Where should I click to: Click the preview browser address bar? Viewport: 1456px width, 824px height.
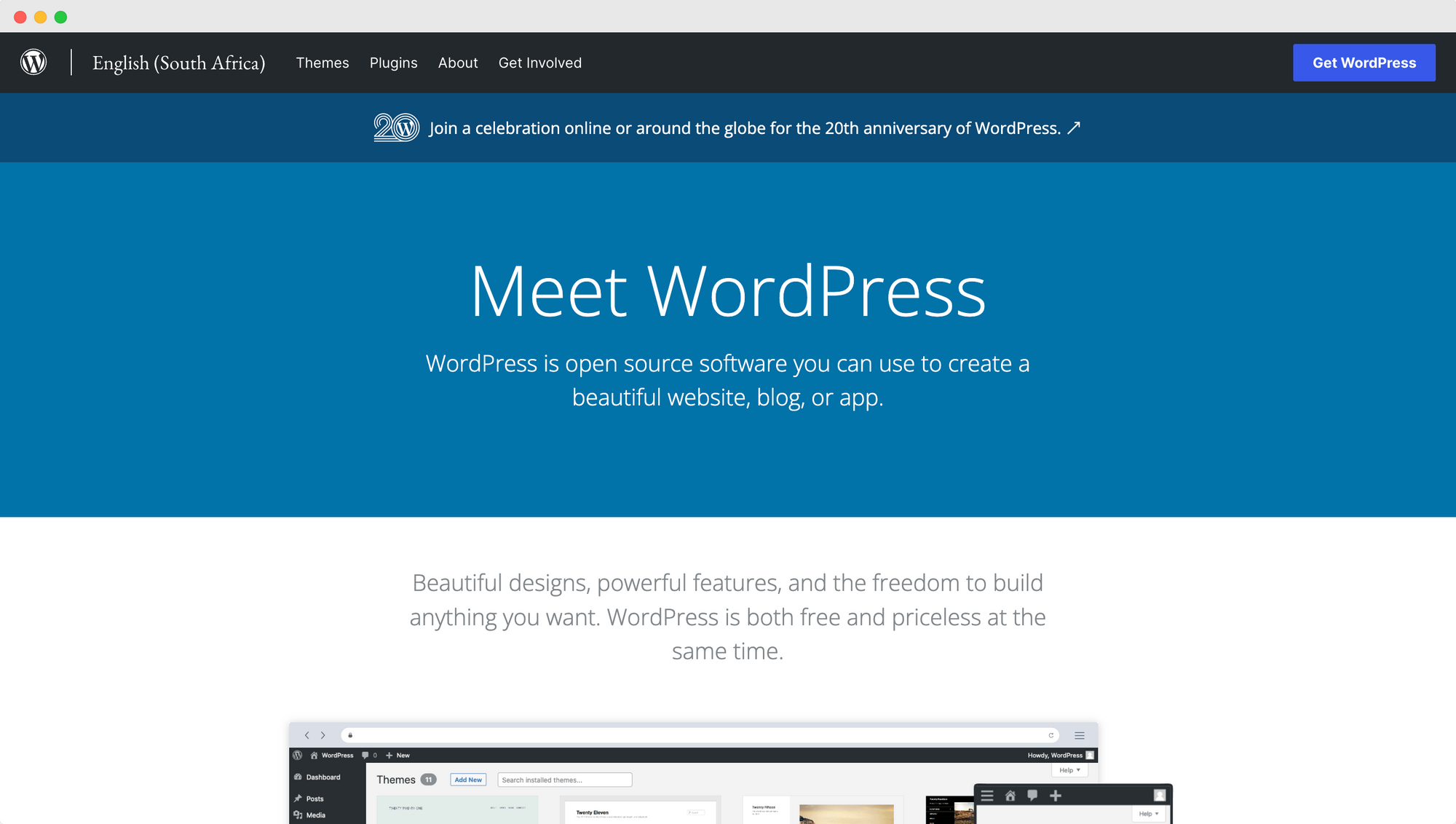pos(700,735)
